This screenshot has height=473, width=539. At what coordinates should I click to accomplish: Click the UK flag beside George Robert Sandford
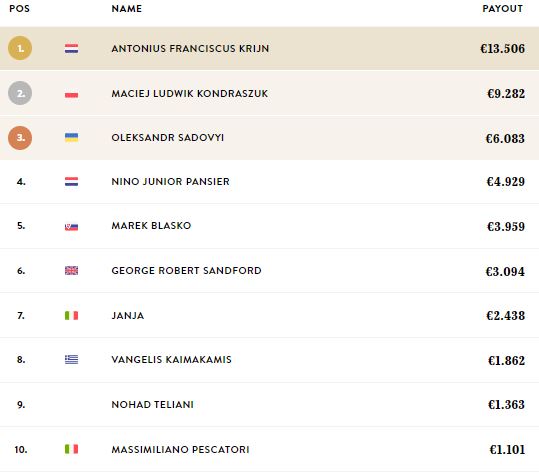coord(72,271)
